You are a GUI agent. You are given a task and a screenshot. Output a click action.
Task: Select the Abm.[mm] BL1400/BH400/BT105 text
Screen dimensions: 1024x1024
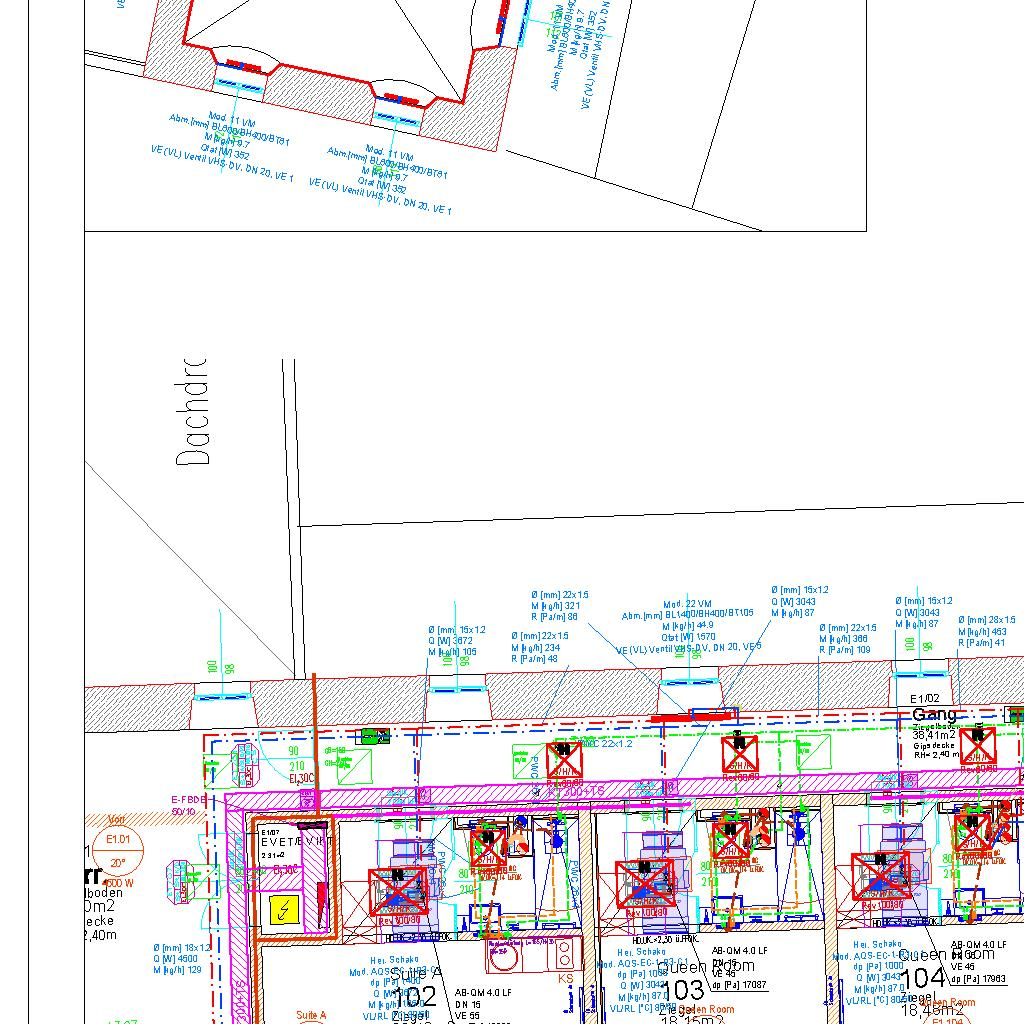[x=688, y=615]
